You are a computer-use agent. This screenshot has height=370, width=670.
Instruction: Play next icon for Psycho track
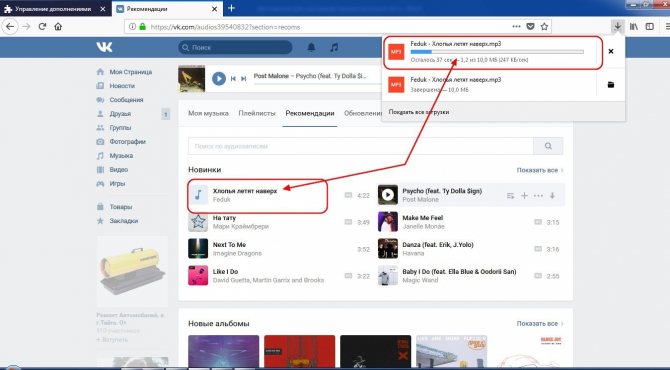(510, 196)
